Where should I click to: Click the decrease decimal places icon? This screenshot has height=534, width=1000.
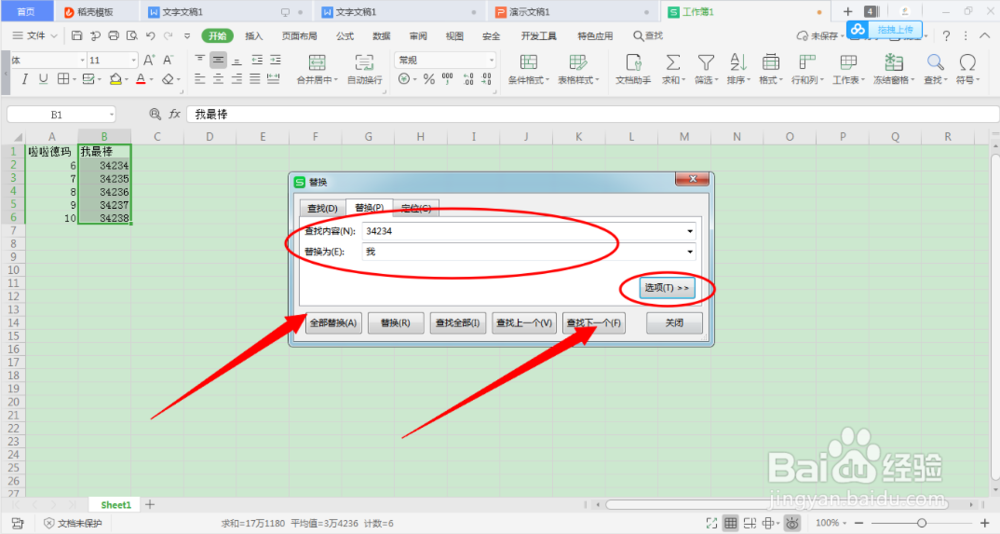pyautogui.click(x=487, y=79)
